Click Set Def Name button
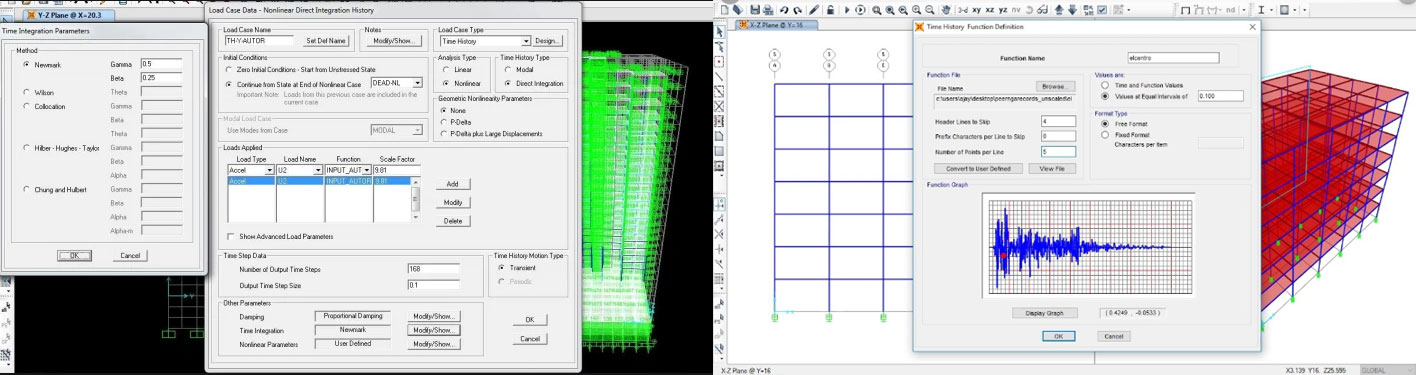Viewport: 1416px width, 375px height. [x=326, y=41]
